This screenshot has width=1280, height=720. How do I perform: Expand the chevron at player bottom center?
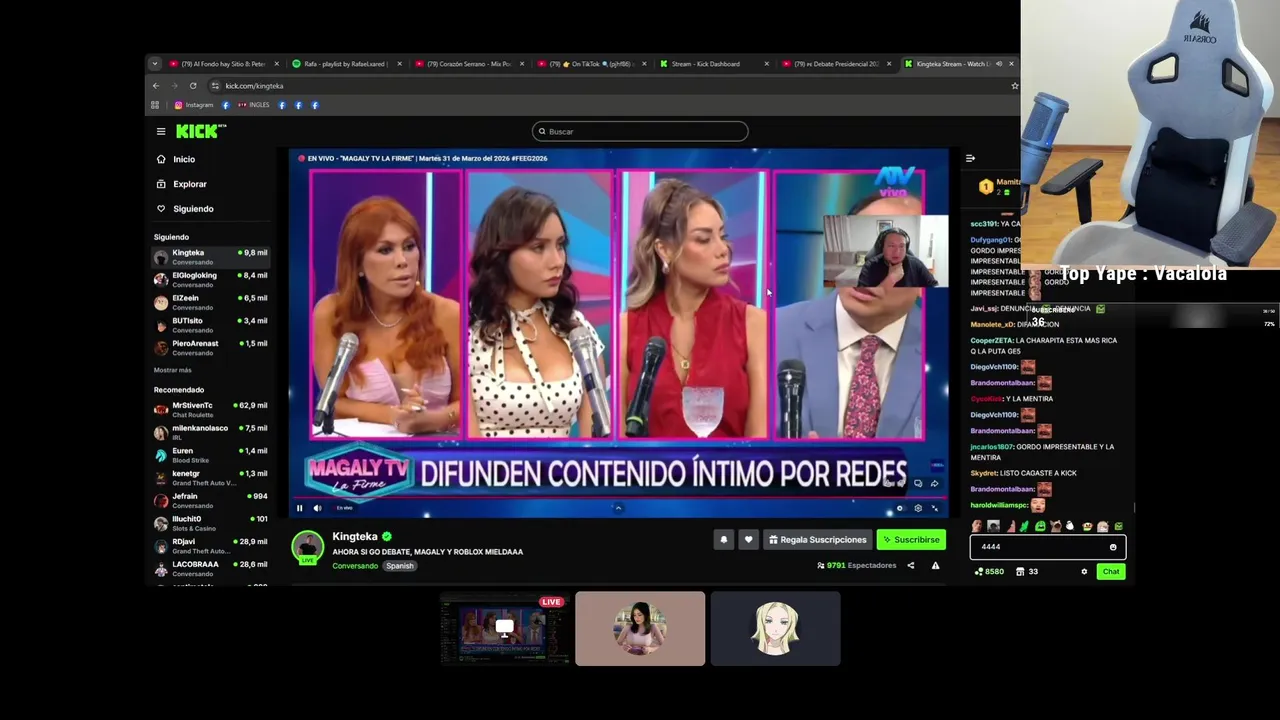coord(618,508)
